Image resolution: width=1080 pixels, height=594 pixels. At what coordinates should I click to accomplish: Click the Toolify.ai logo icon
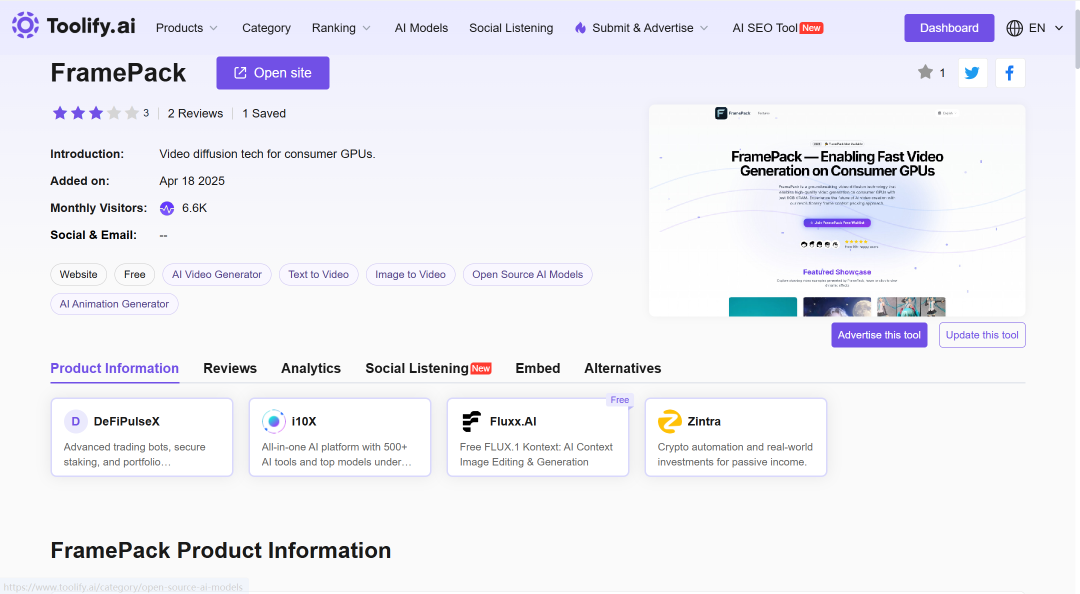(25, 25)
